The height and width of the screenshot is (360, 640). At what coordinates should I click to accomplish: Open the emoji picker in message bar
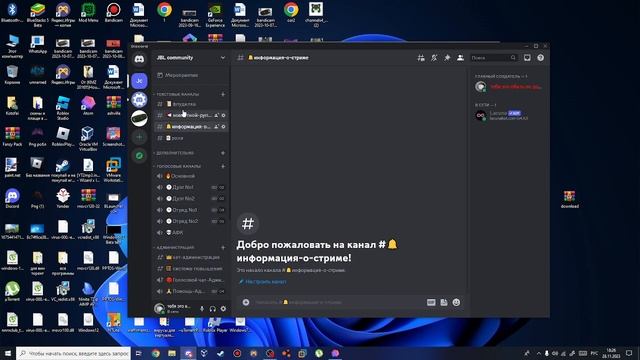coord(456,302)
